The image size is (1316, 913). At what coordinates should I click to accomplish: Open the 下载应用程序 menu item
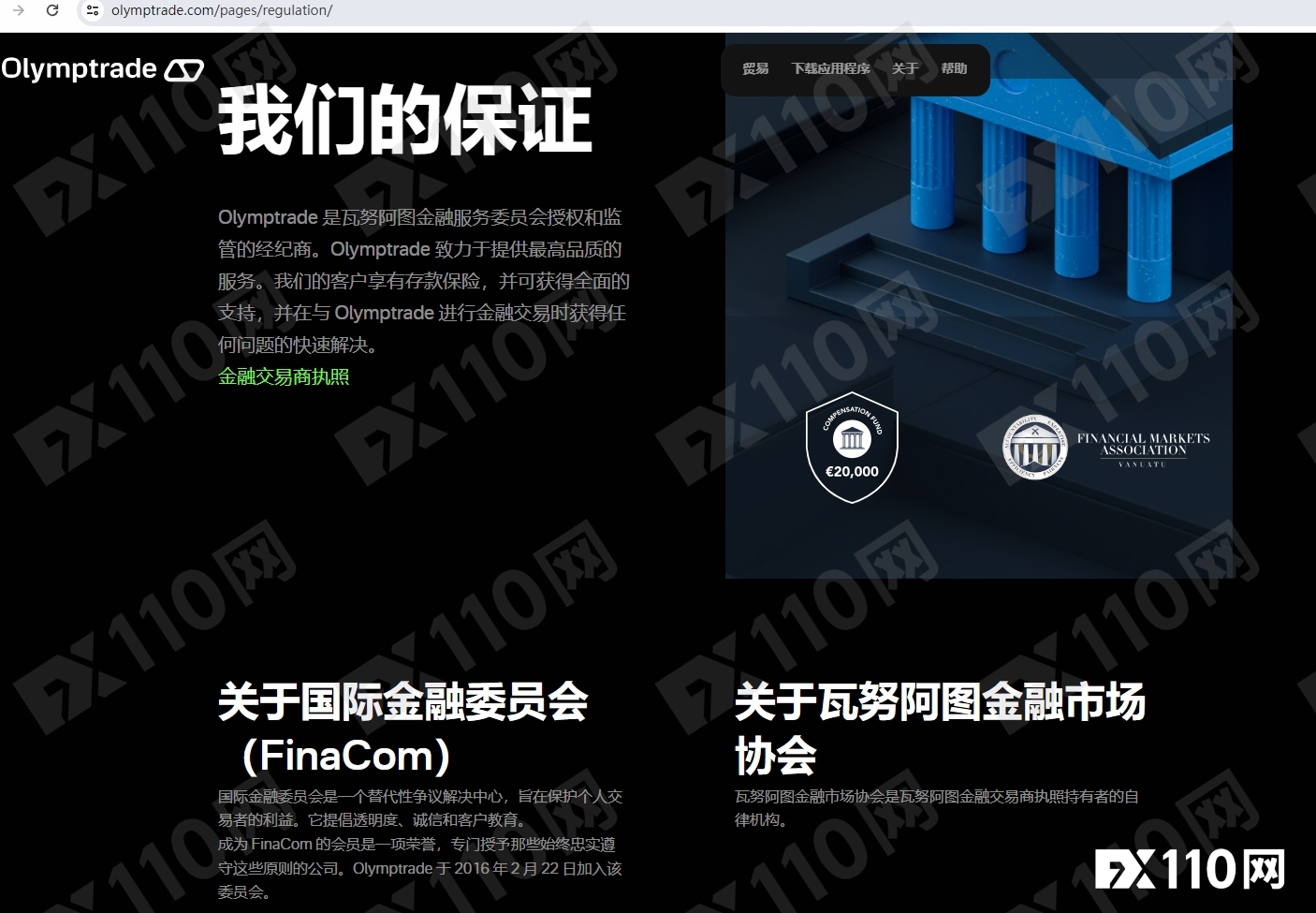point(830,68)
